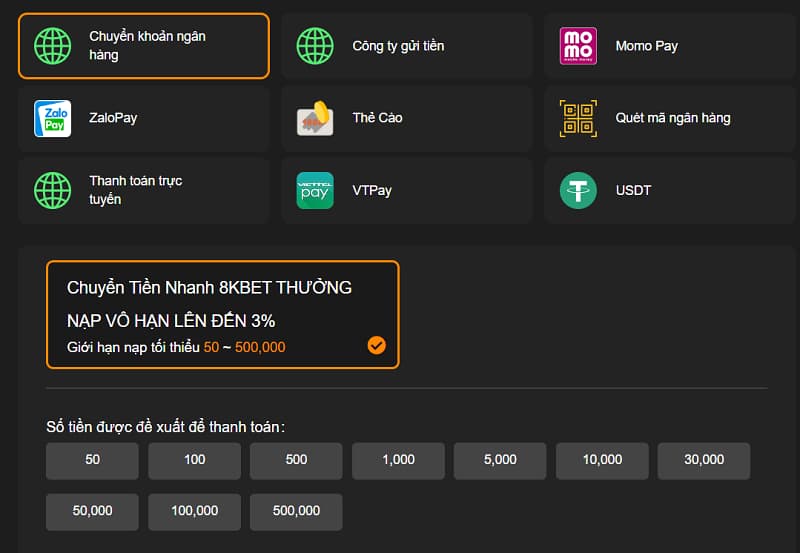Click the globe icon for Công ty gửi tiền
The image size is (800, 553).
(x=315, y=46)
